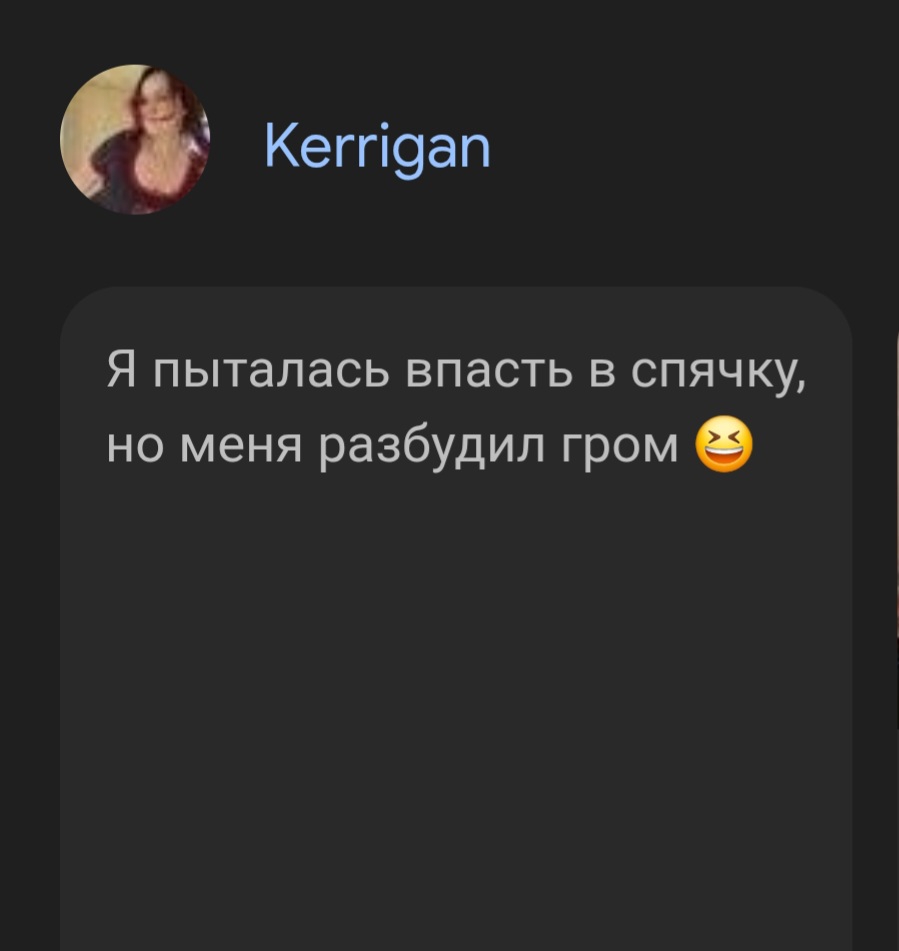Click the dark background above the avatar
The width and height of the screenshot is (899, 951).
[135, 30]
